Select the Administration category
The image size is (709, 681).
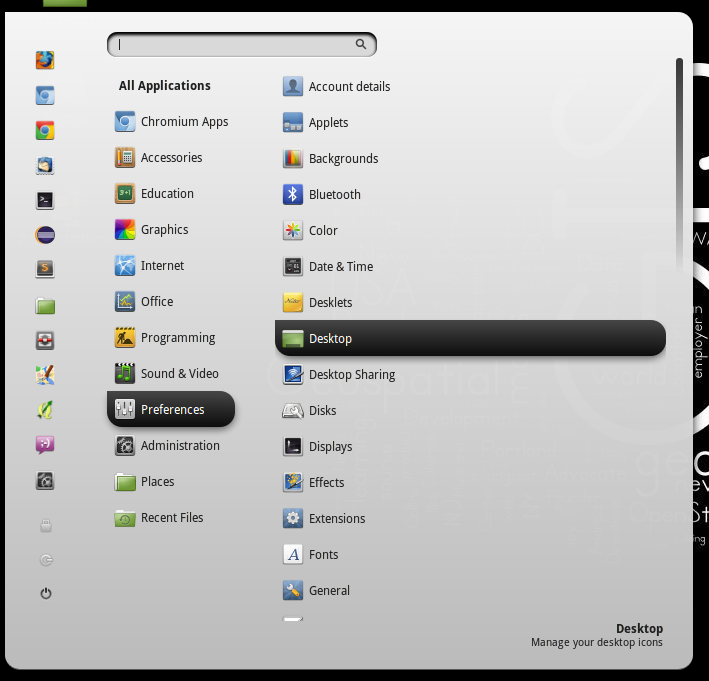pyautogui.click(x=171, y=445)
